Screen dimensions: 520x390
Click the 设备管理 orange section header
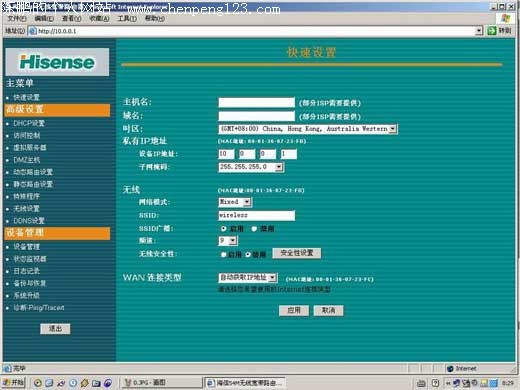[57, 233]
